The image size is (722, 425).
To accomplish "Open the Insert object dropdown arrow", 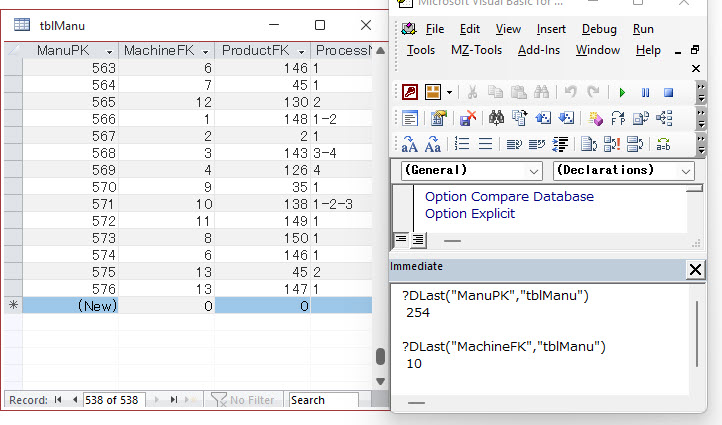I will (x=449, y=93).
